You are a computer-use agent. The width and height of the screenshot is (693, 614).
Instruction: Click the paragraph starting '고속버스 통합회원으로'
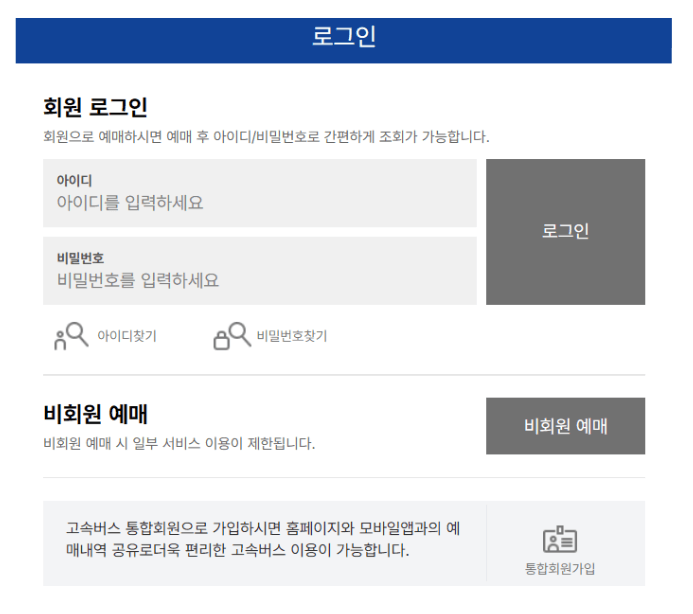(263, 539)
